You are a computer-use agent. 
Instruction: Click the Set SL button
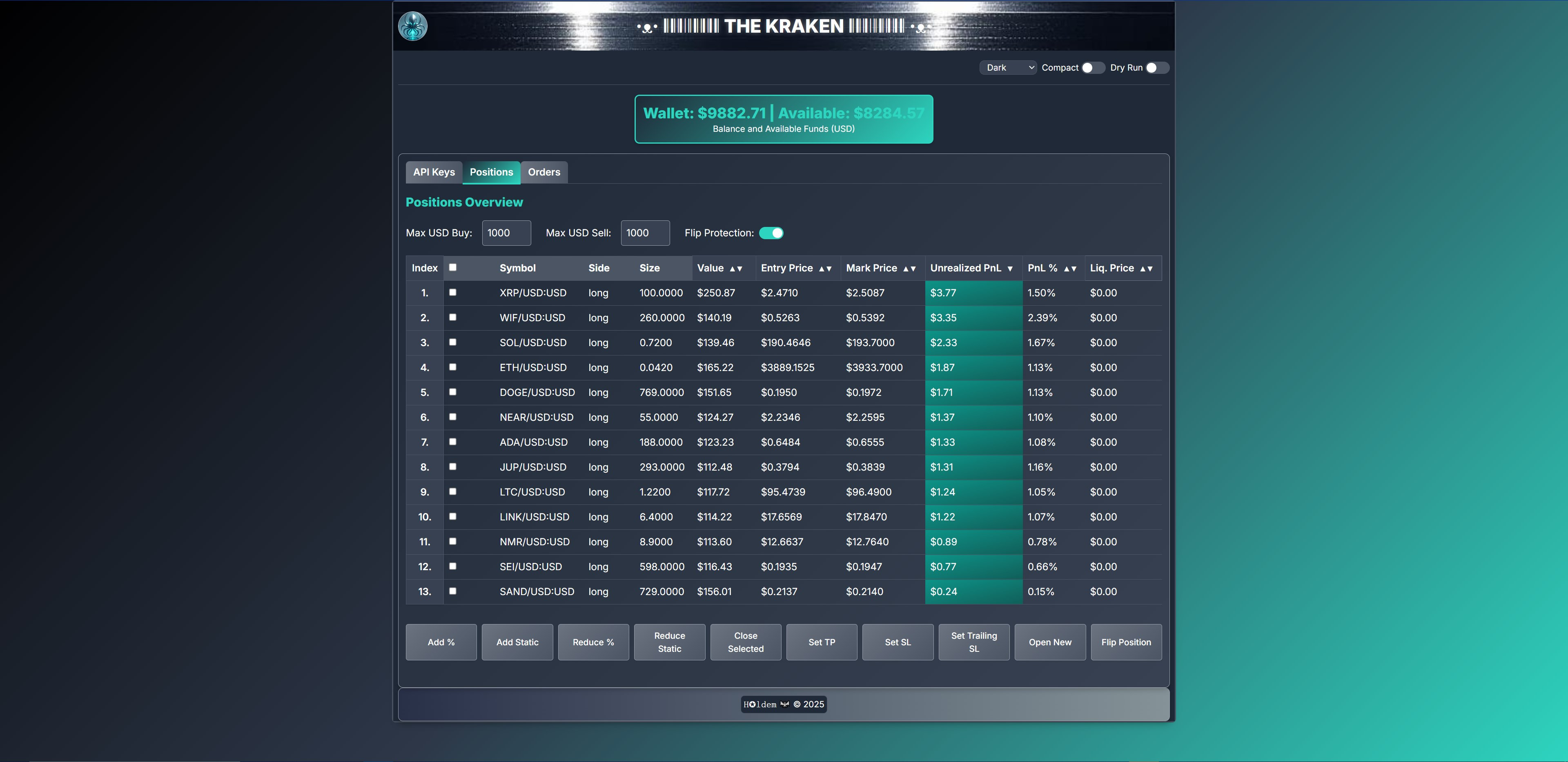tap(898, 642)
